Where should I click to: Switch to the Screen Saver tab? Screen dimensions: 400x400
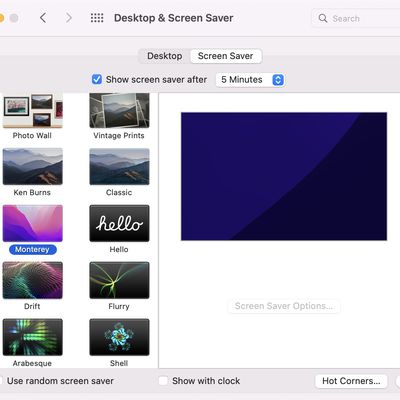[226, 56]
